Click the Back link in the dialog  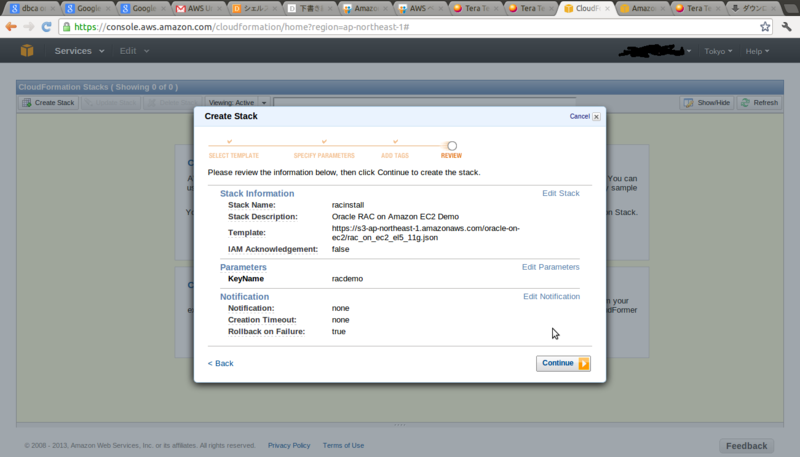click(x=220, y=363)
